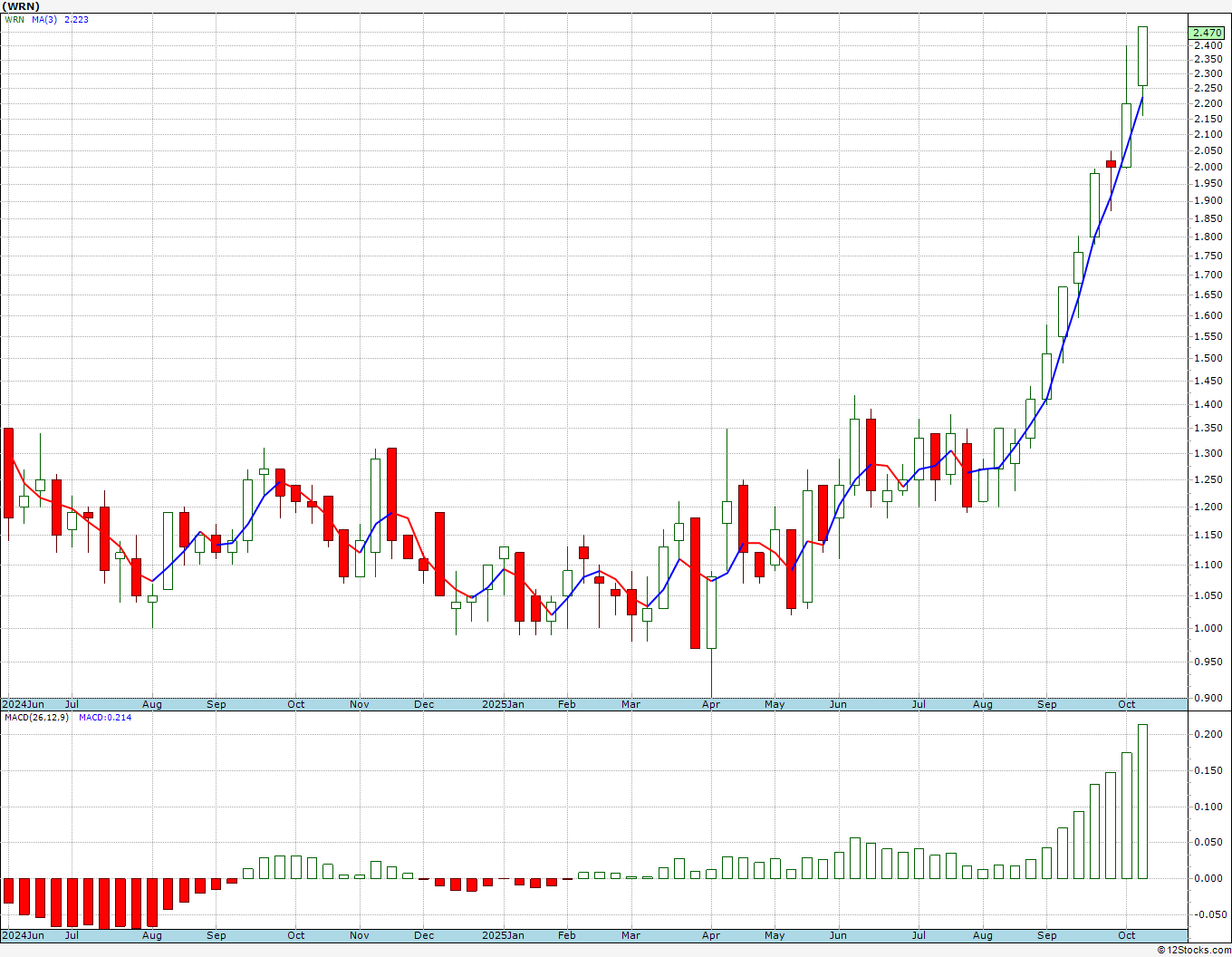Click the 1.650 price axis value
Image resolution: width=1232 pixels, height=957 pixels.
[1208, 295]
